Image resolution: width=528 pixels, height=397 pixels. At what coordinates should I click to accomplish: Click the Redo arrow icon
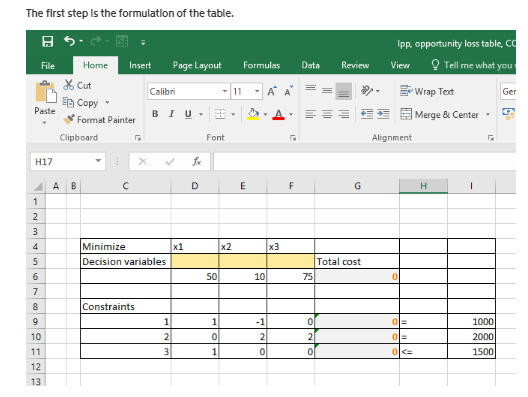(95, 41)
